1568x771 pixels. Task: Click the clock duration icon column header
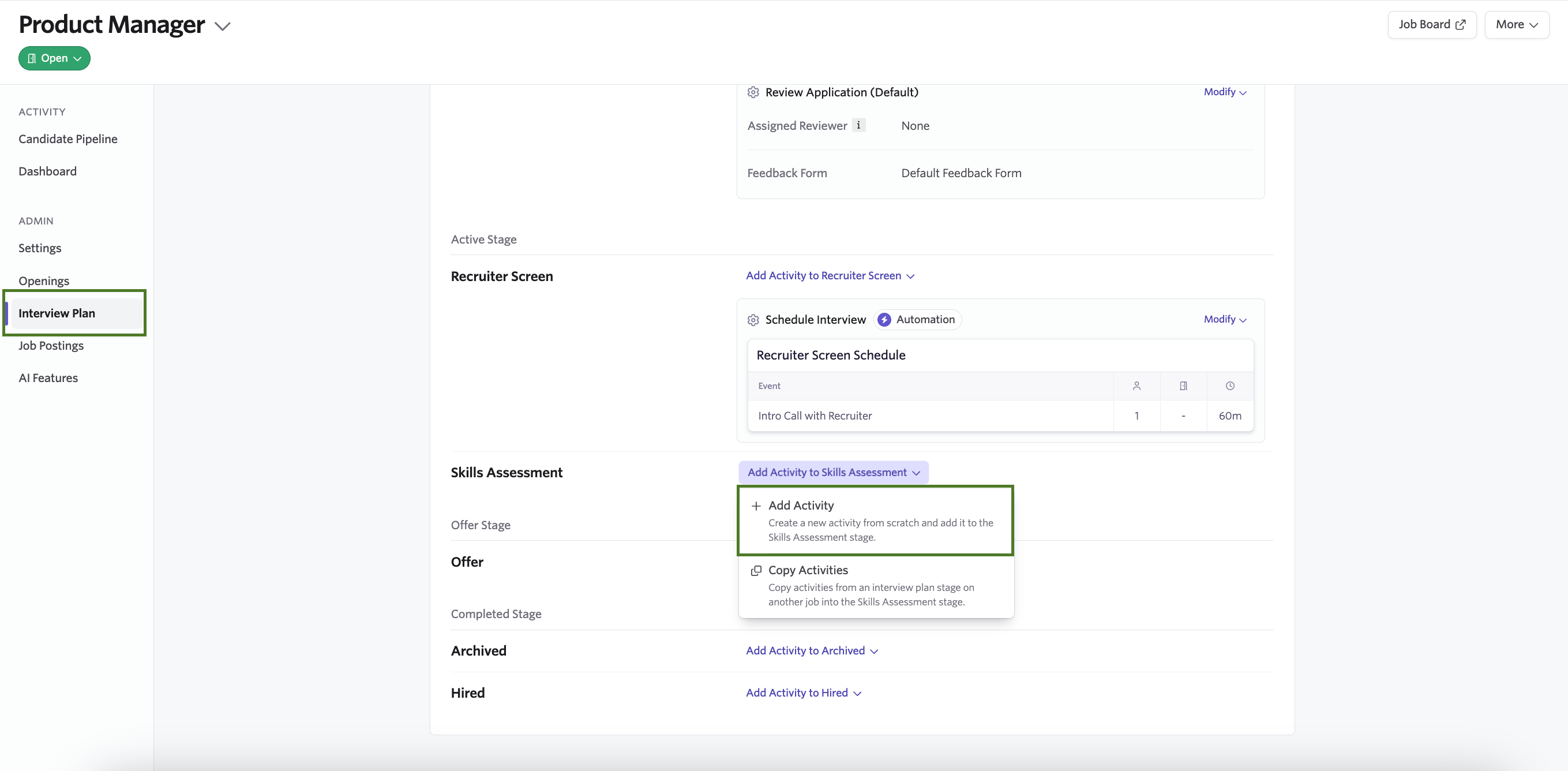point(1229,385)
